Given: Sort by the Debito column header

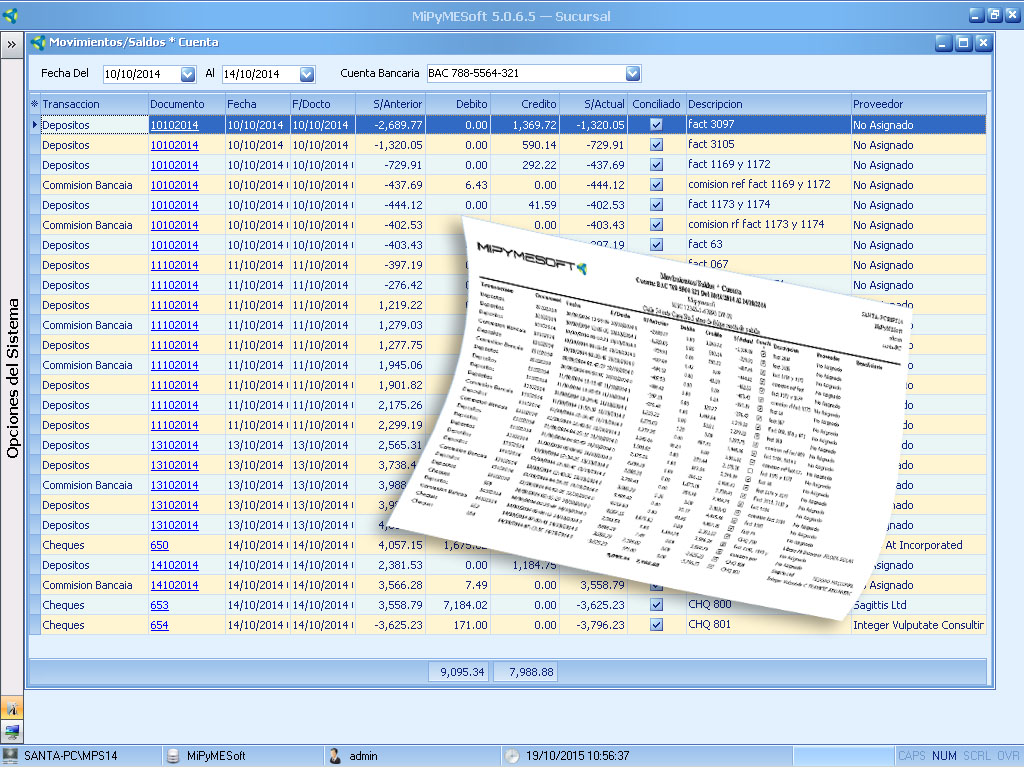Looking at the screenshot, I should tap(458, 104).
